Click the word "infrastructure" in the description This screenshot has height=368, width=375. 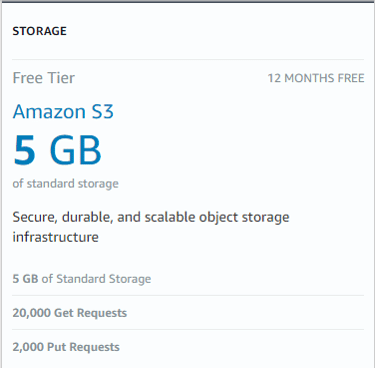[56, 237]
